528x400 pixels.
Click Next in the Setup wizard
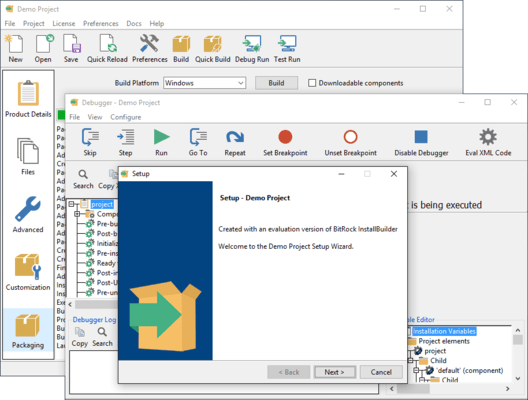334,372
